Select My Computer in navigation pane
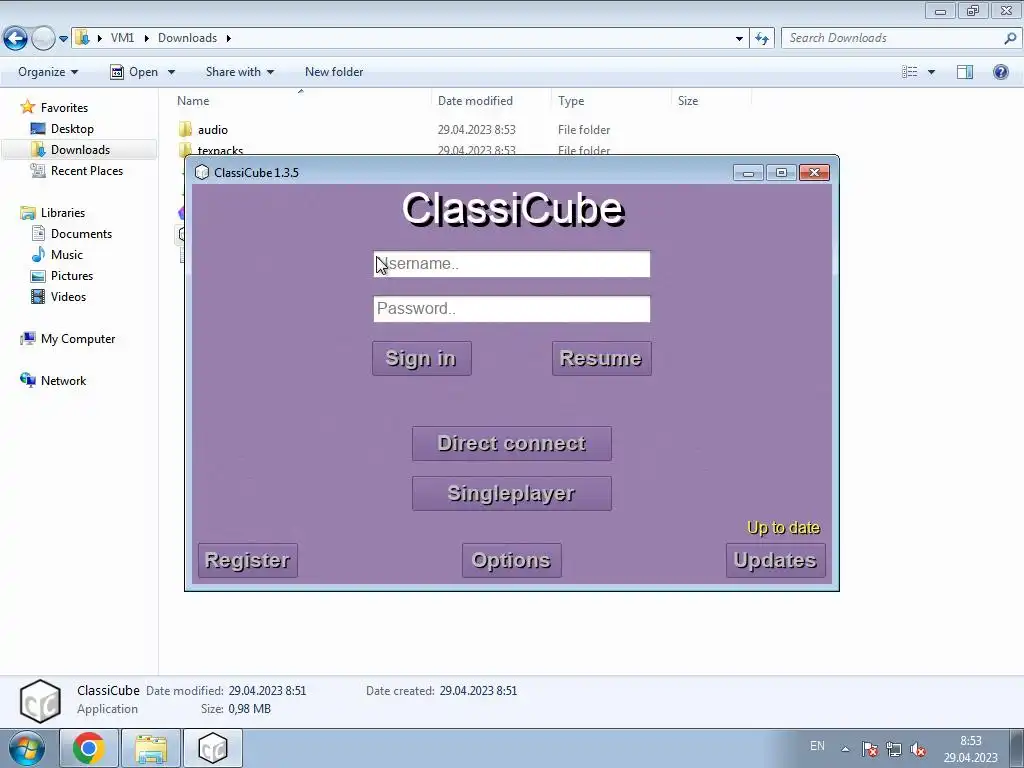 pyautogui.click(x=78, y=339)
